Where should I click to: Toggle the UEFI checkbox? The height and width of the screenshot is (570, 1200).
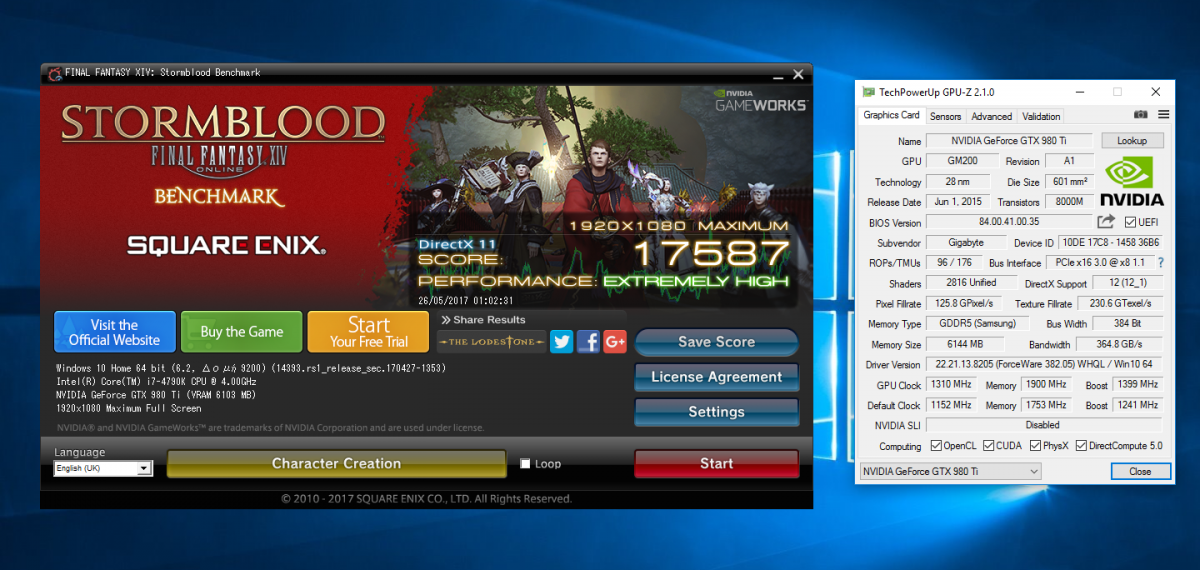pos(1130,222)
